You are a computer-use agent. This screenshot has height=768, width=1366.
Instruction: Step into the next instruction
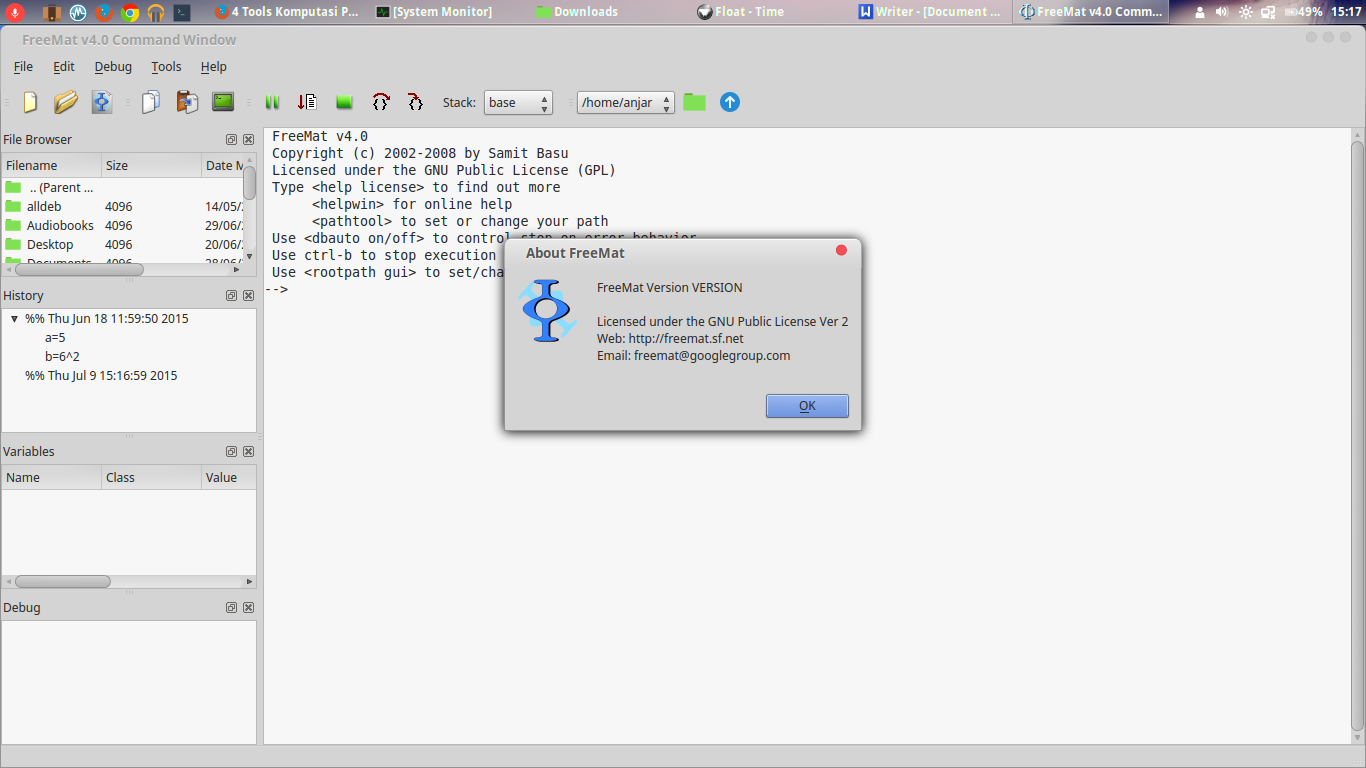pos(414,101)
